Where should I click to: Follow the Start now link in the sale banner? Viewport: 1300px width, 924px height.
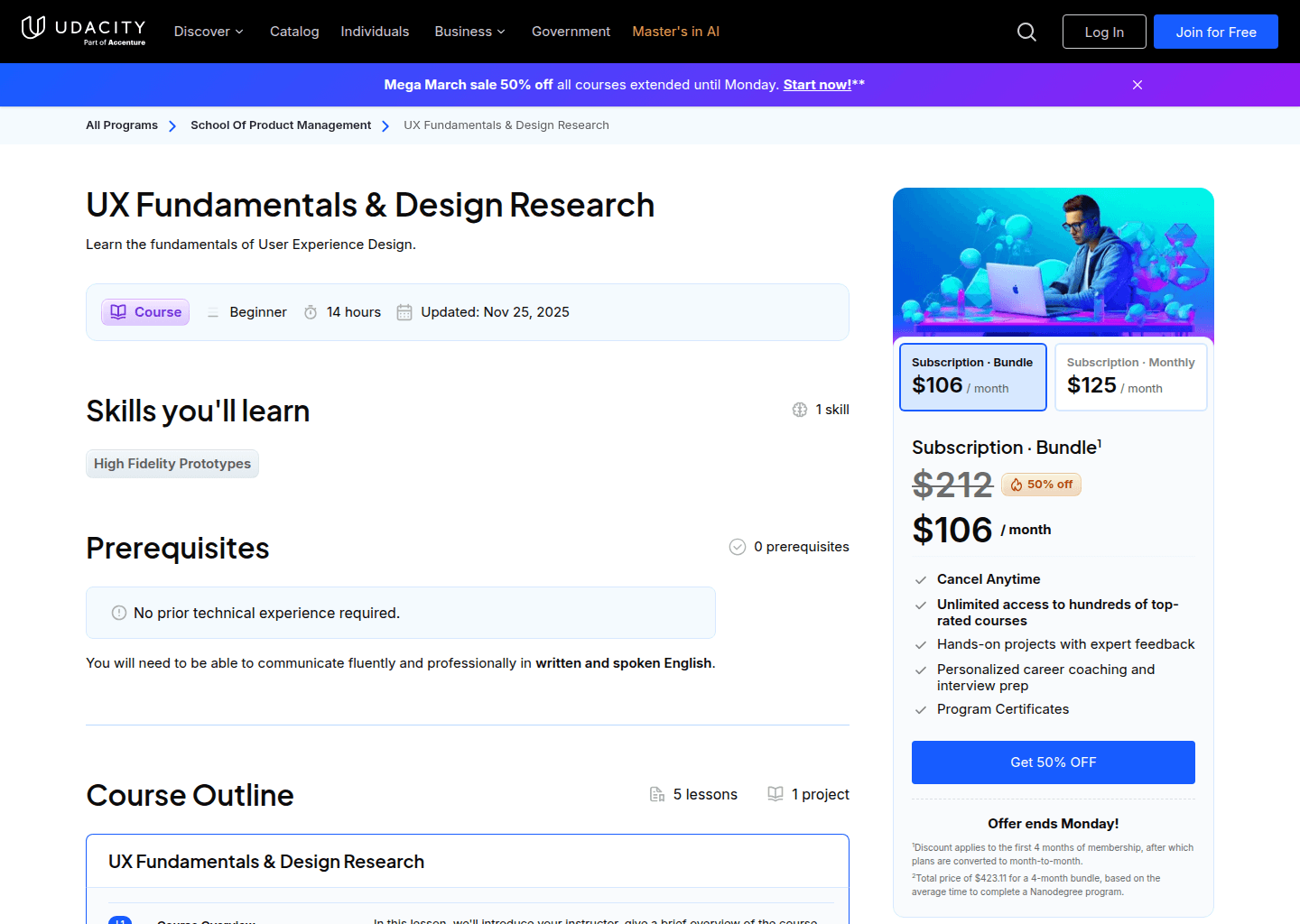click(817, 84)
